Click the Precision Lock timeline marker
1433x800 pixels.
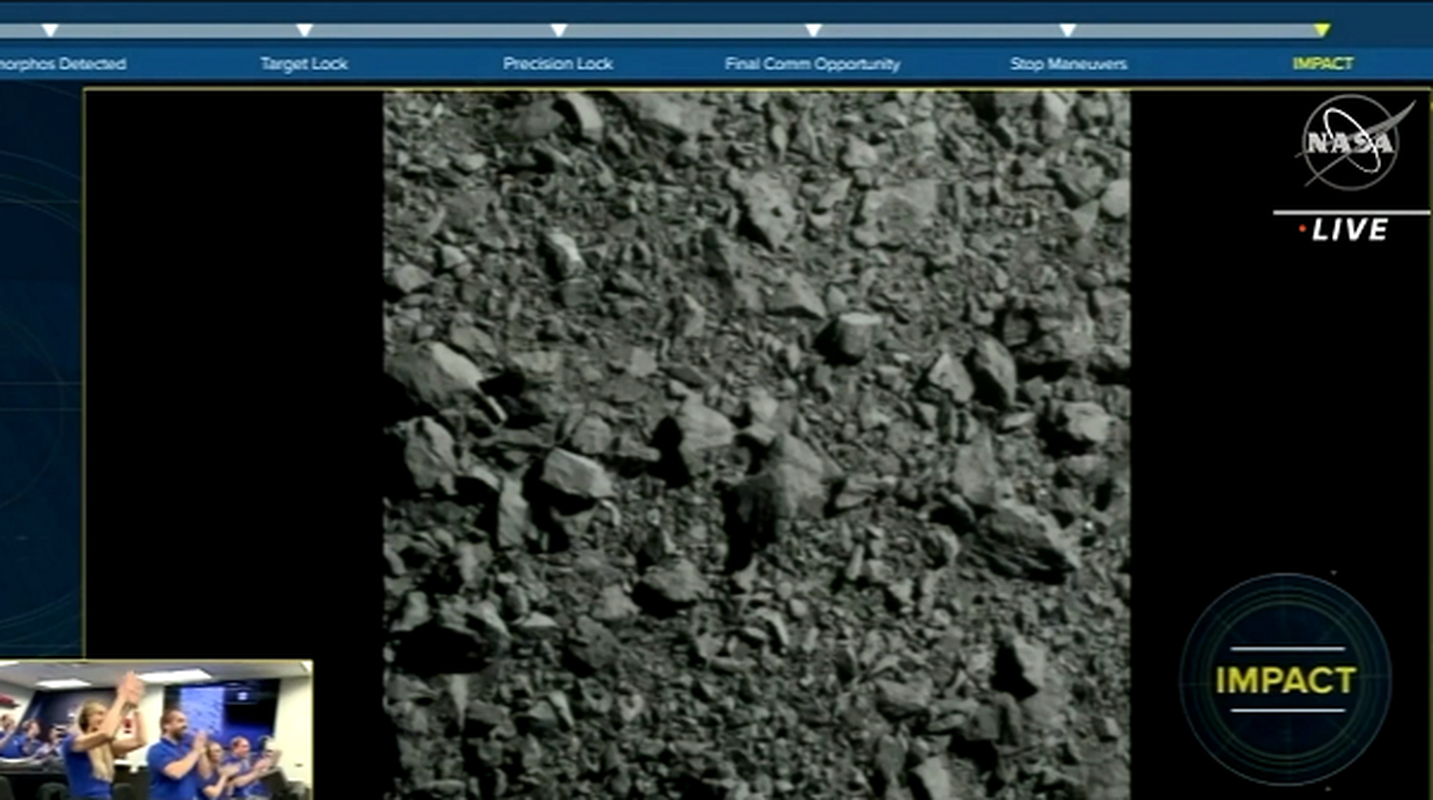(x=558, y=30)
